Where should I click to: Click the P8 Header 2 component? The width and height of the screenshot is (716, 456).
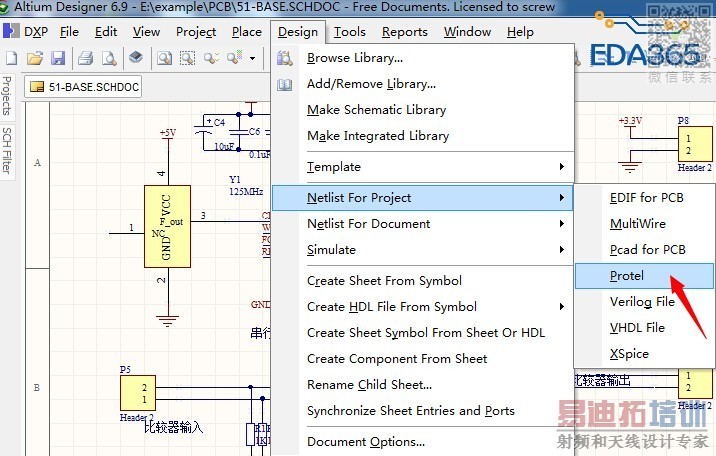[695, 144]
